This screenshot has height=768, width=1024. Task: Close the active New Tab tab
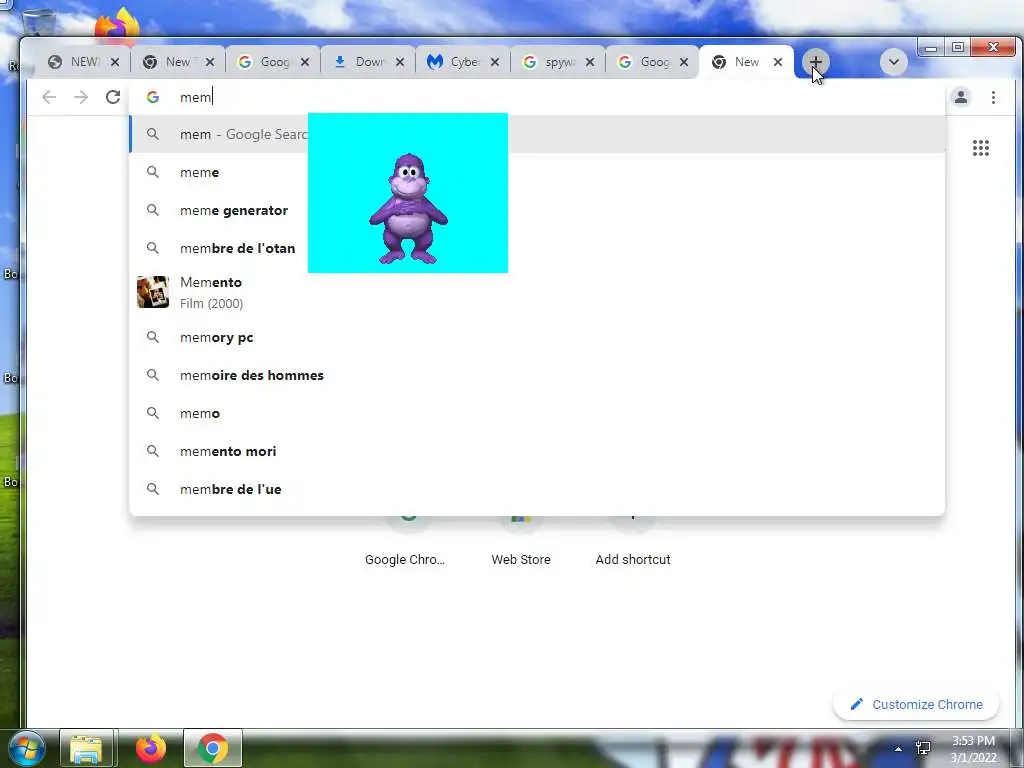pos(777,62)
